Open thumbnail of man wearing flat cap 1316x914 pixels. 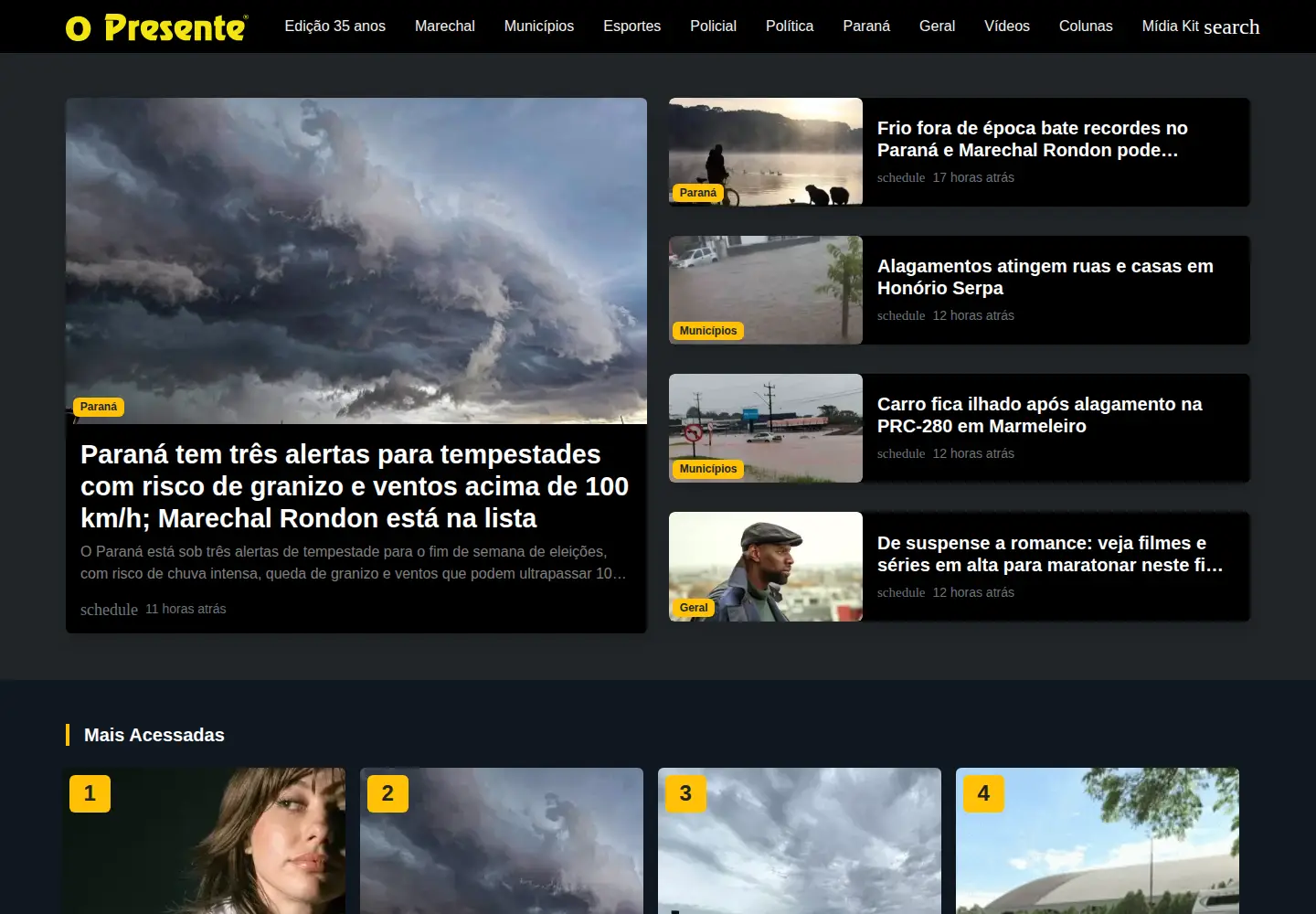click(x=766, y=567)
